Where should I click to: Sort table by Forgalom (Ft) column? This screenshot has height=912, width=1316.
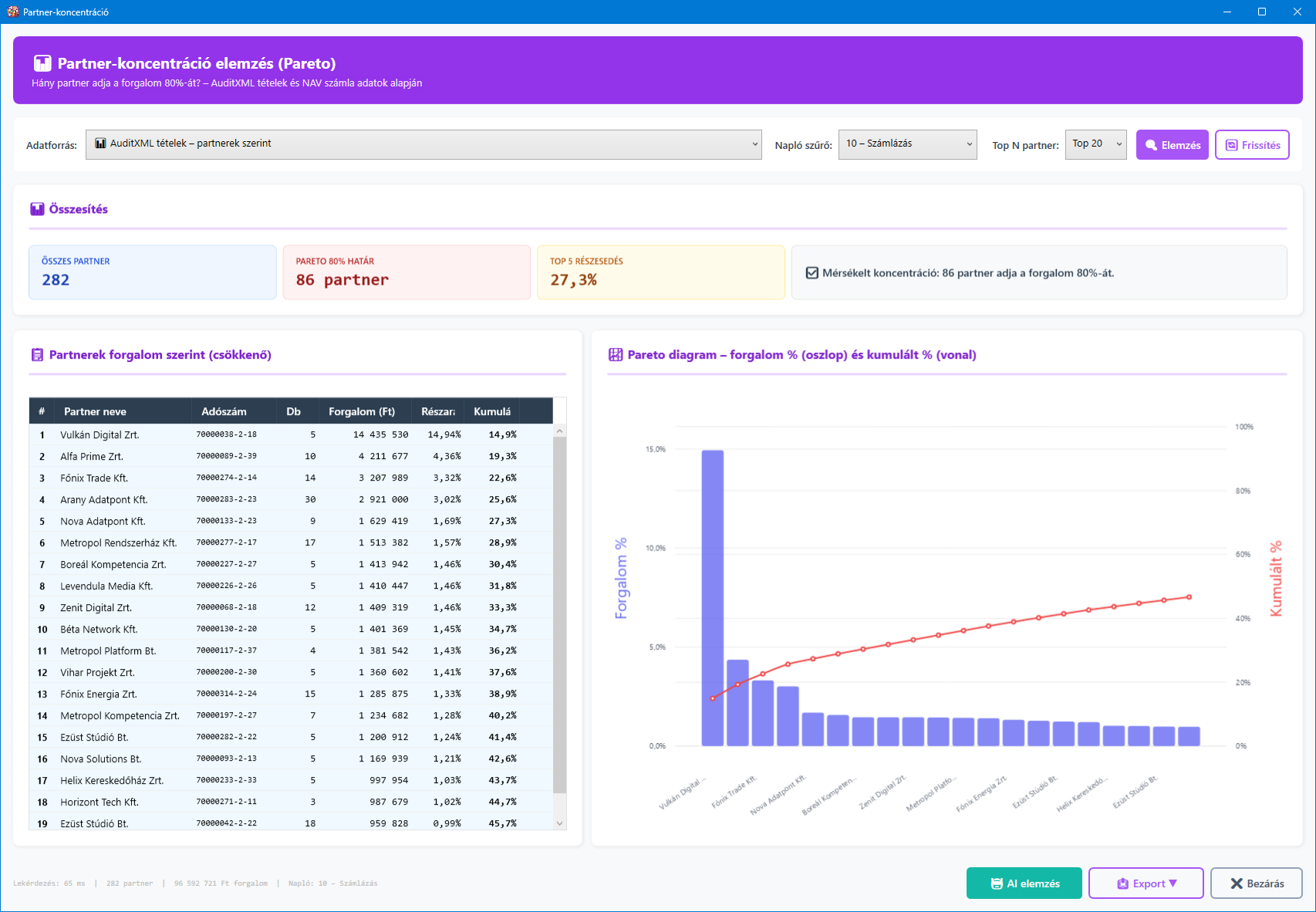(362, 411)
